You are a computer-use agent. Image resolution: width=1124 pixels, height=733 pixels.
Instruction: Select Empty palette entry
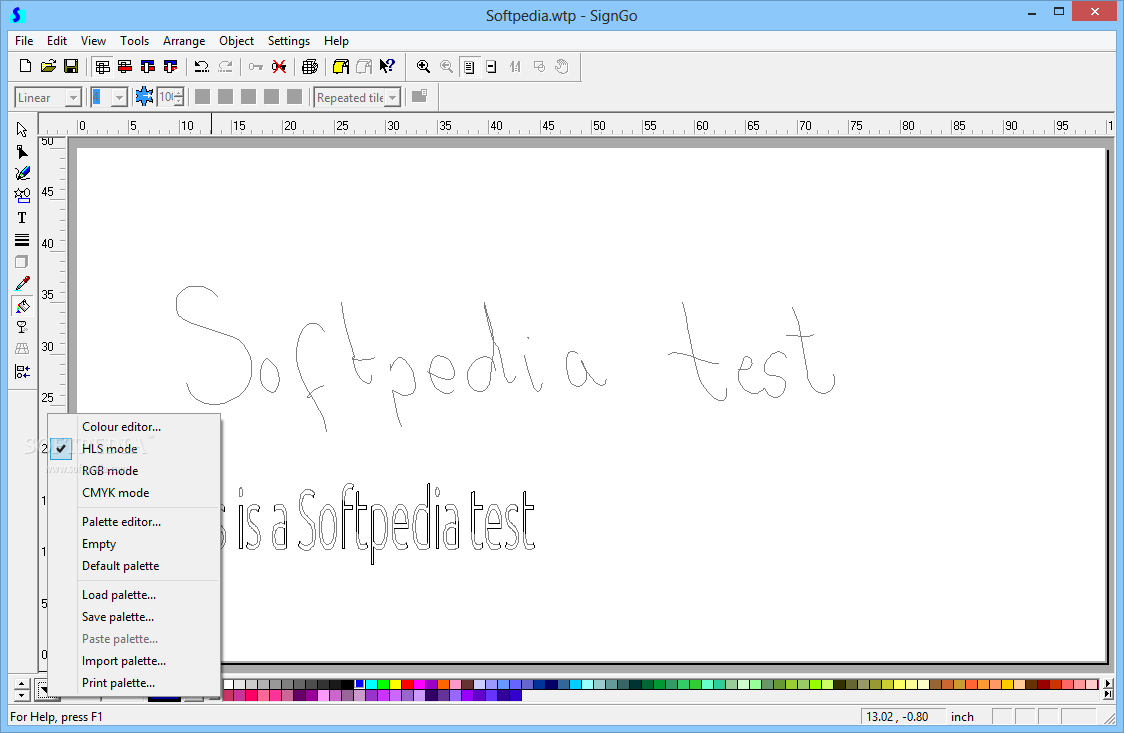[99, 544]
